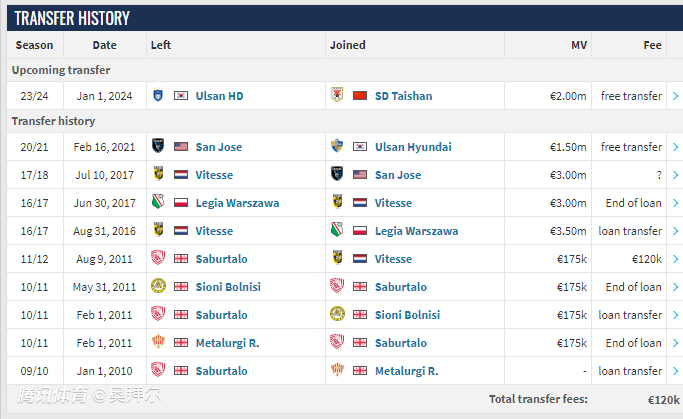Screen dimensions: 683x419
Task: Click the Ulsan Hyundai crest in Joined column
Action: (x=337, y=146)
